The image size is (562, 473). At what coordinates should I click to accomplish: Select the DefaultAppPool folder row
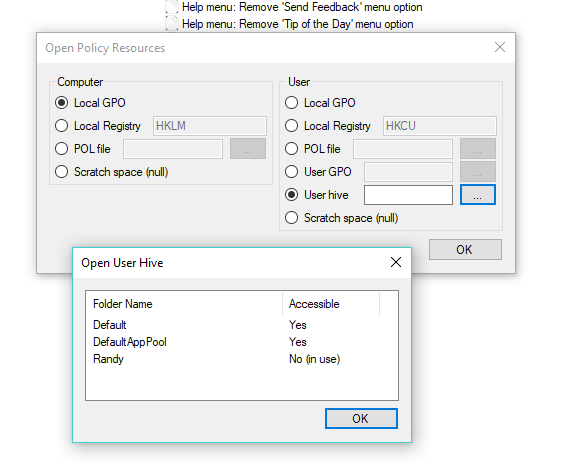point(242,342)
